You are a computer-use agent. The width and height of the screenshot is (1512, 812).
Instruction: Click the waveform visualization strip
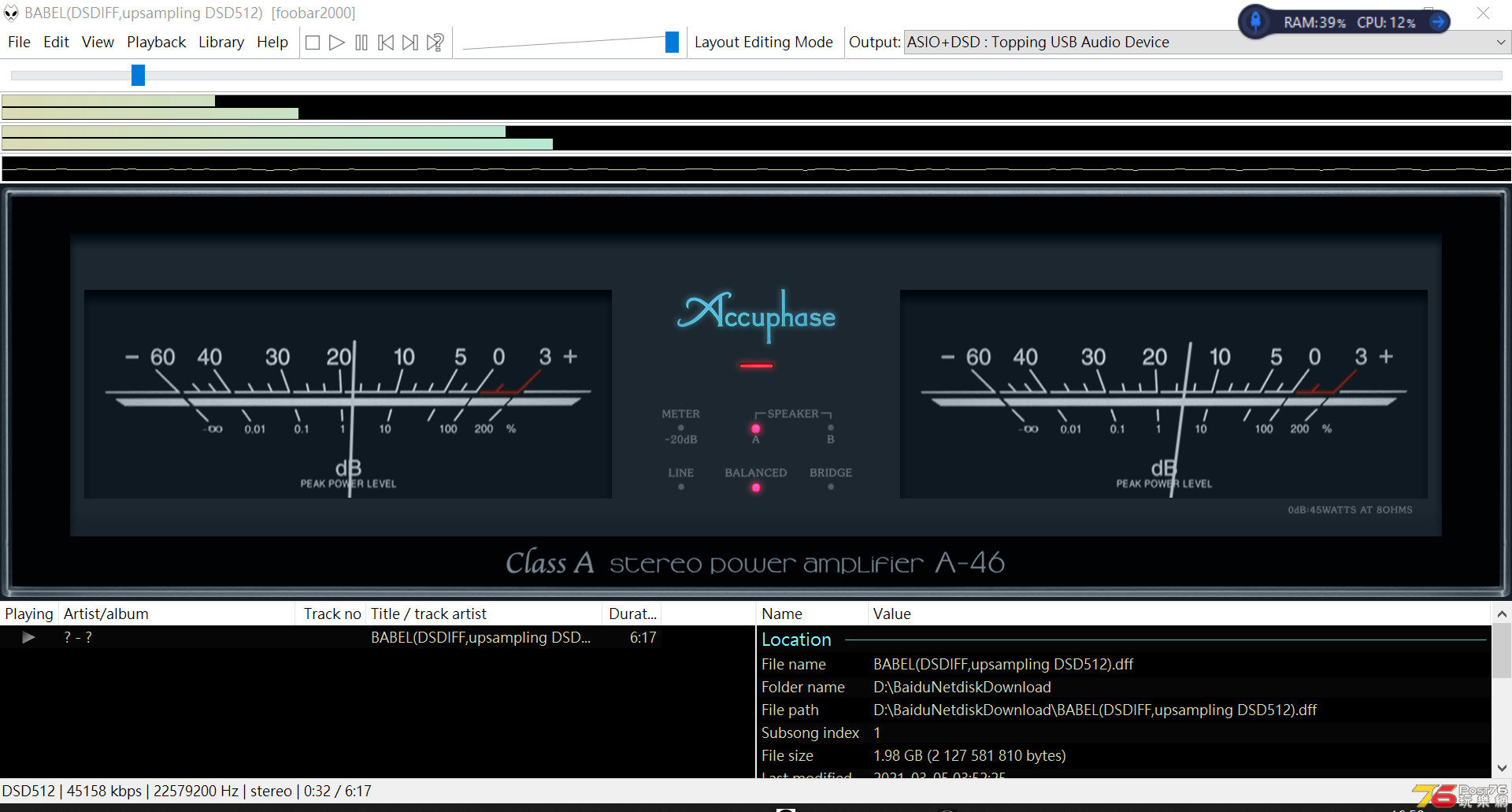click(x=756, y=169)
